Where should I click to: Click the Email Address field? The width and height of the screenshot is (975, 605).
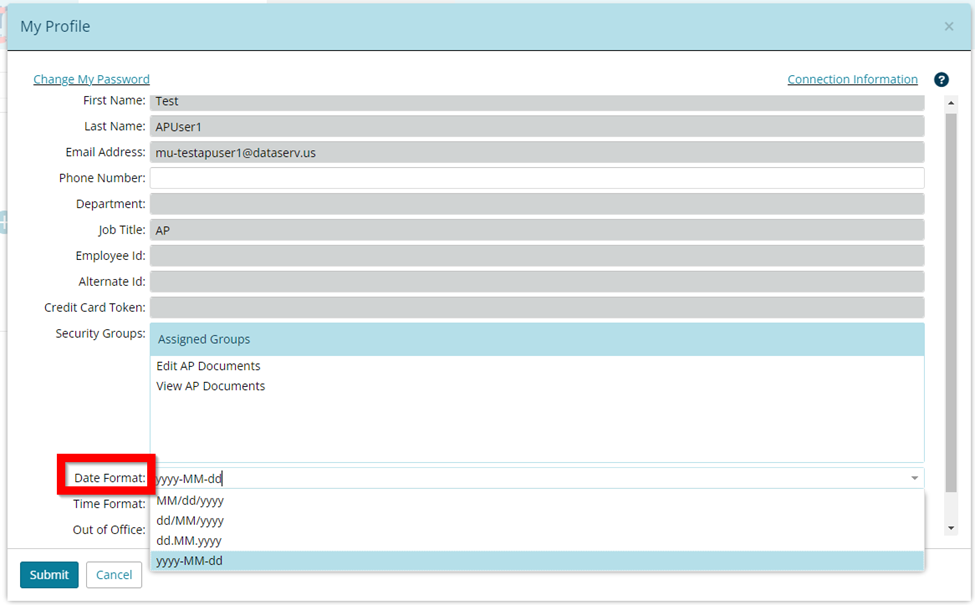point(536,153)
